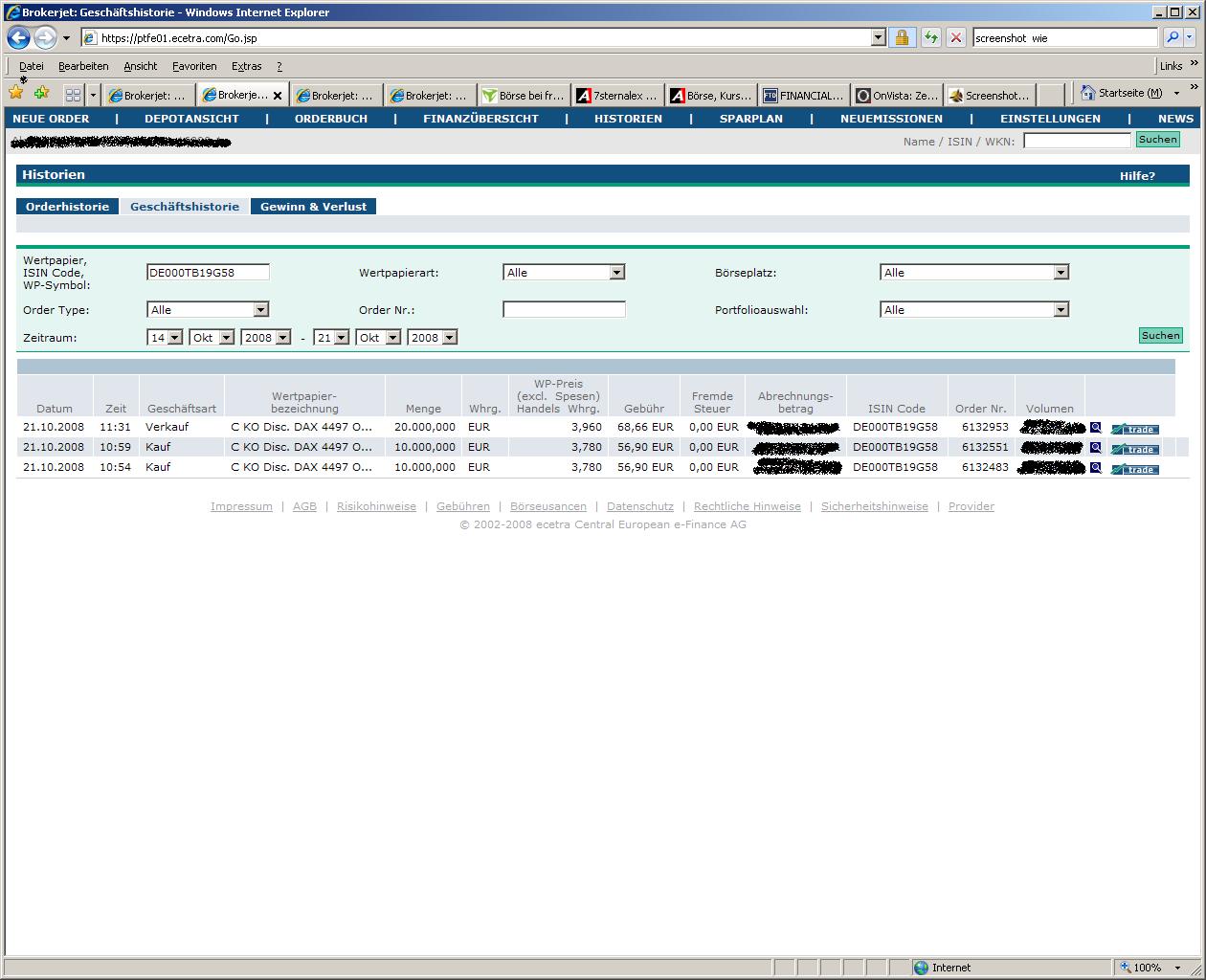Viewport: 1206px width, 980px height.
Task: Open the Datei menu
Action: tap(32, 66)
